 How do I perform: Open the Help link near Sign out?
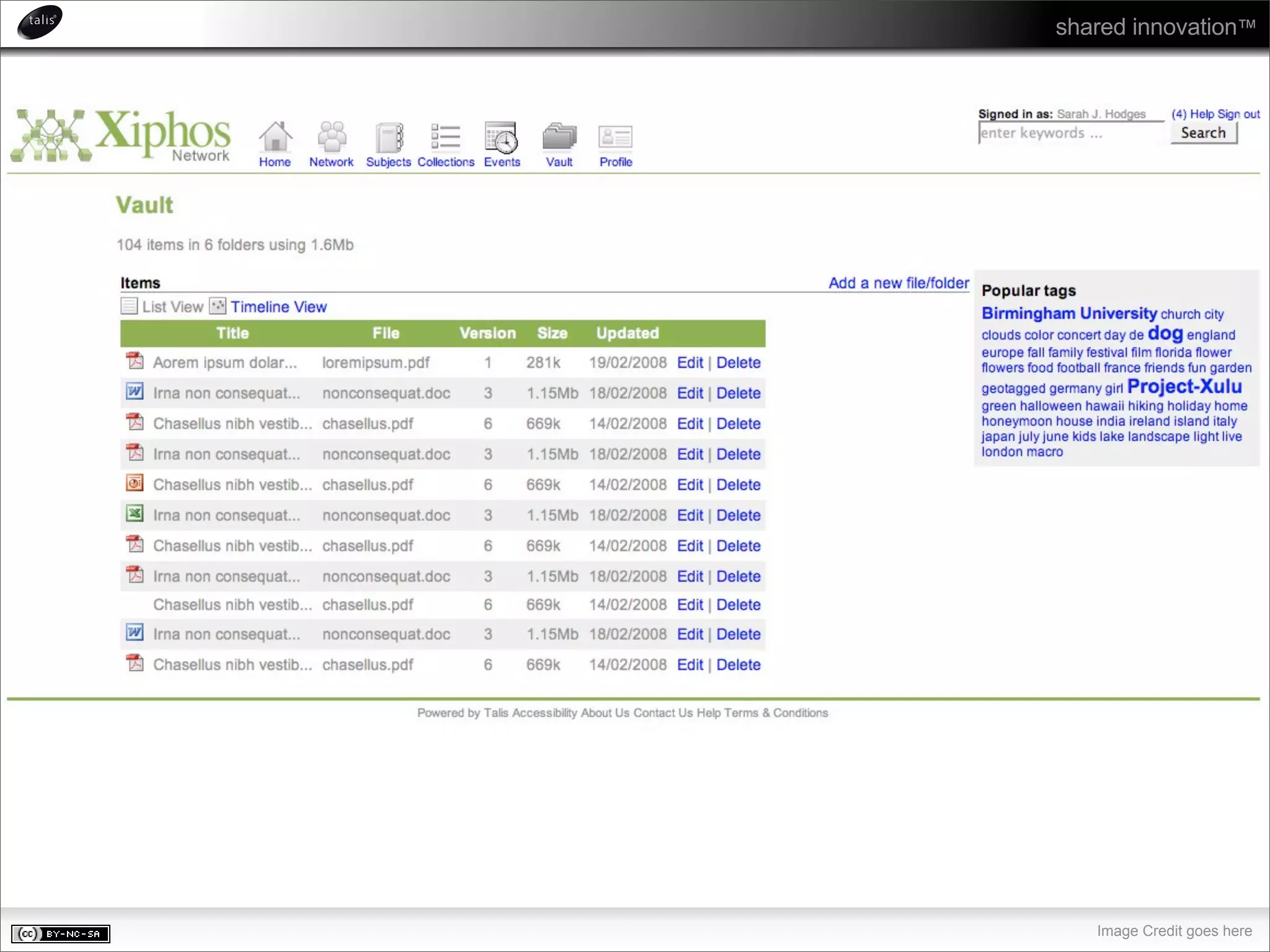[1202, 114]
